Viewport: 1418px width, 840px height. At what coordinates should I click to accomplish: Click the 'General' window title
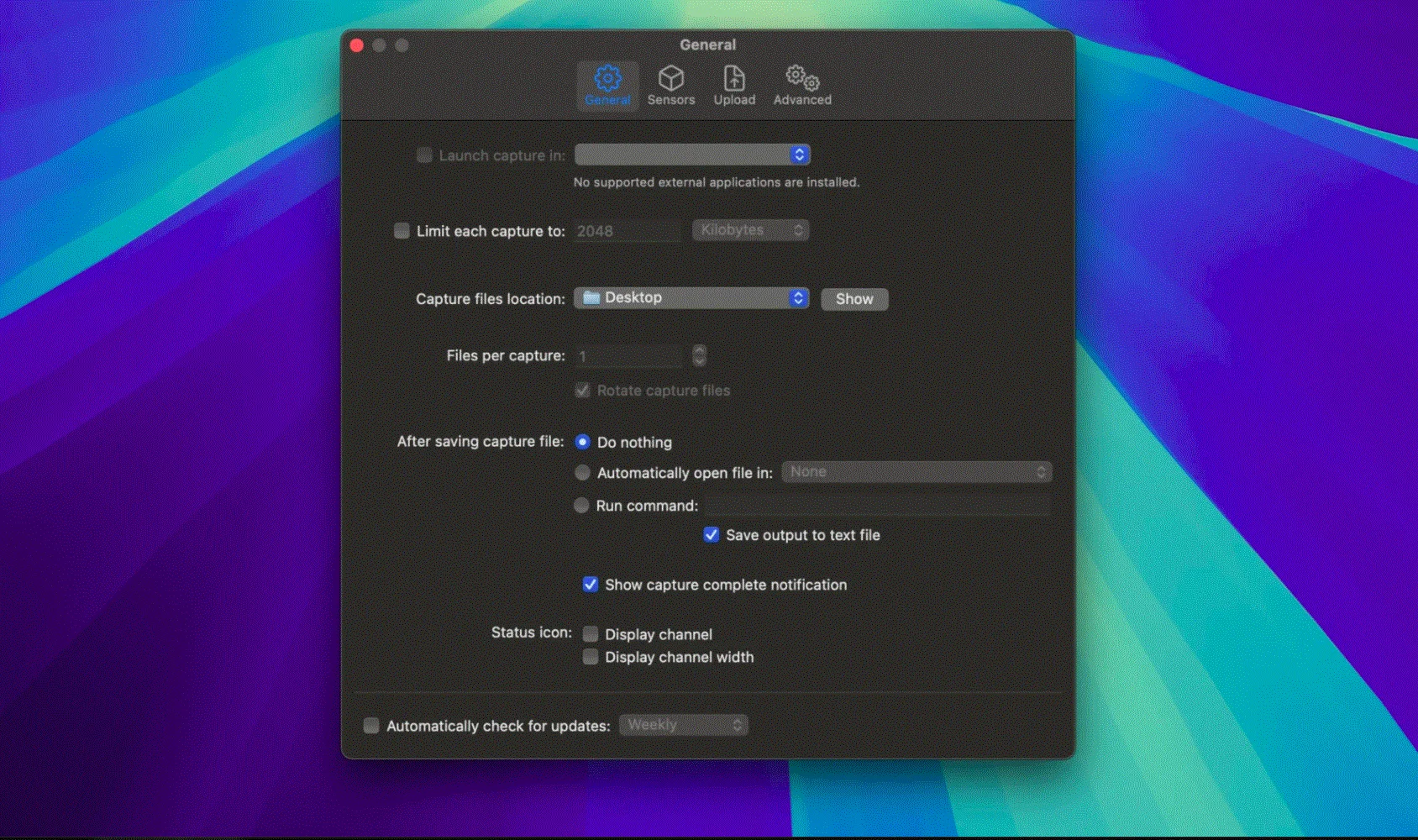click(707, 45)
